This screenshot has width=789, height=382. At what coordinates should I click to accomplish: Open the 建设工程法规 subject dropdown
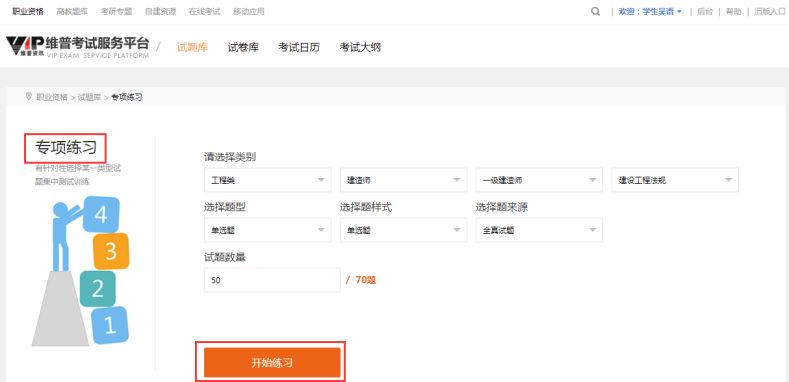click(675, 180)
